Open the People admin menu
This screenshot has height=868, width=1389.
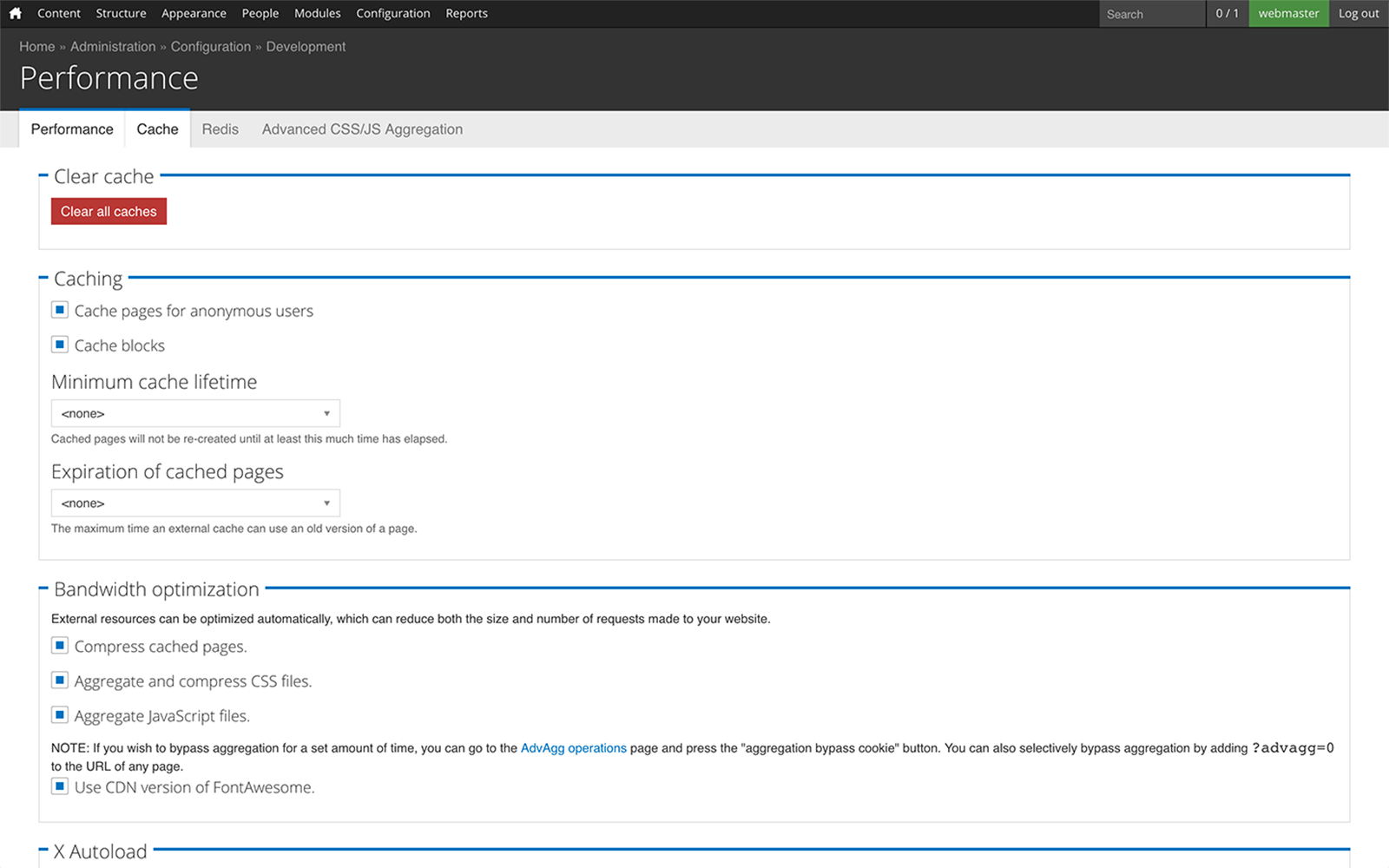click(x=260, y=13)
